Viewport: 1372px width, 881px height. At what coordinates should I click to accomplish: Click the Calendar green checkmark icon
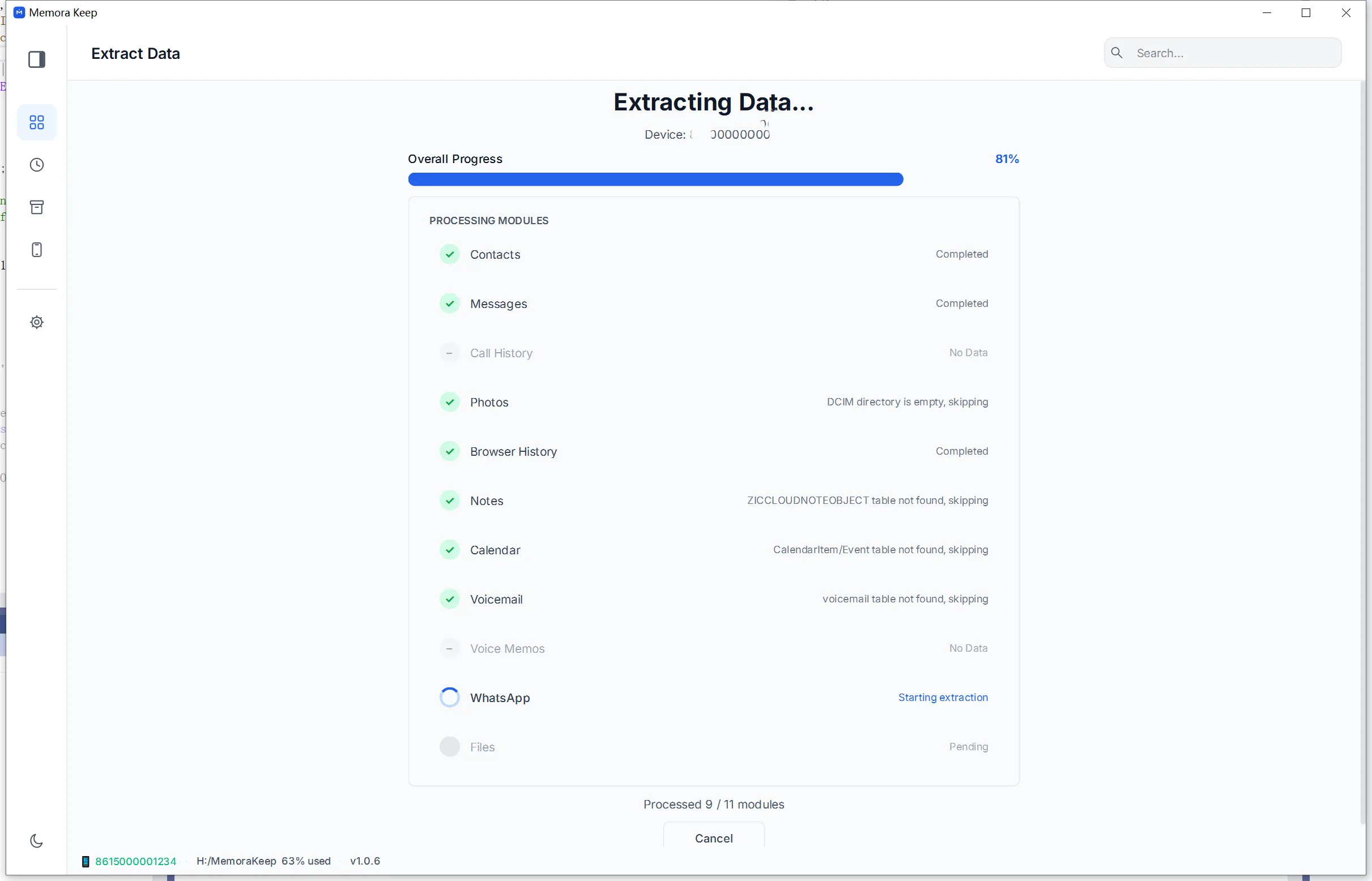click(x=450, y=550)
